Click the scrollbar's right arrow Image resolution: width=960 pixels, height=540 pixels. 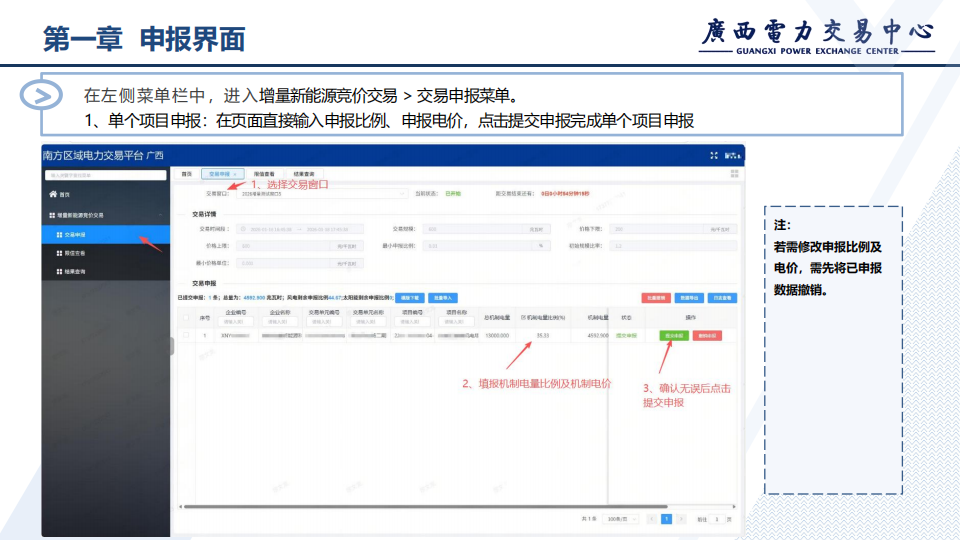[734, 507]
